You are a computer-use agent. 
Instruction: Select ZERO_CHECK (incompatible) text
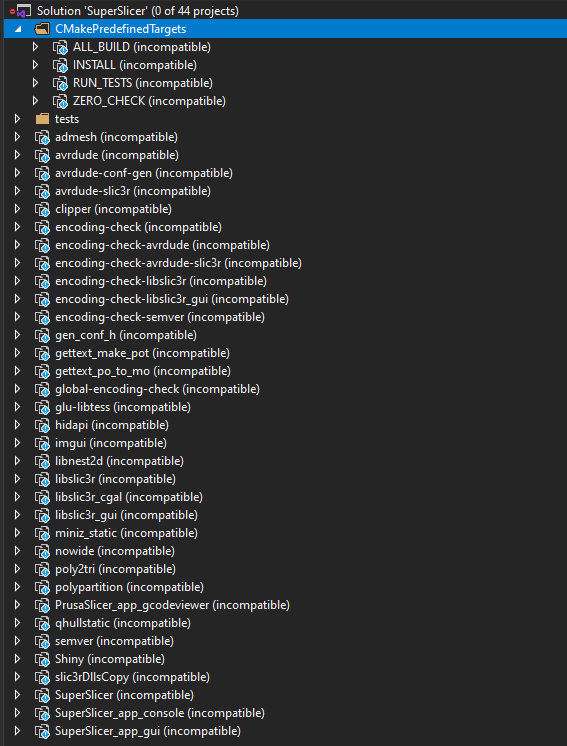pyautogui.click(x=149, y=101)
